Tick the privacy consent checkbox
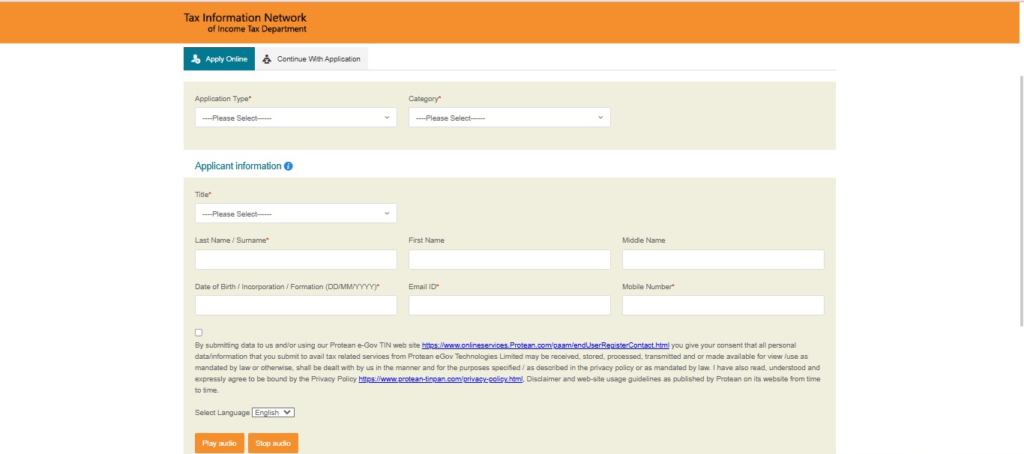Image resolution: width=1024 pixels, height=454 pixels. [x=199, y=332]
